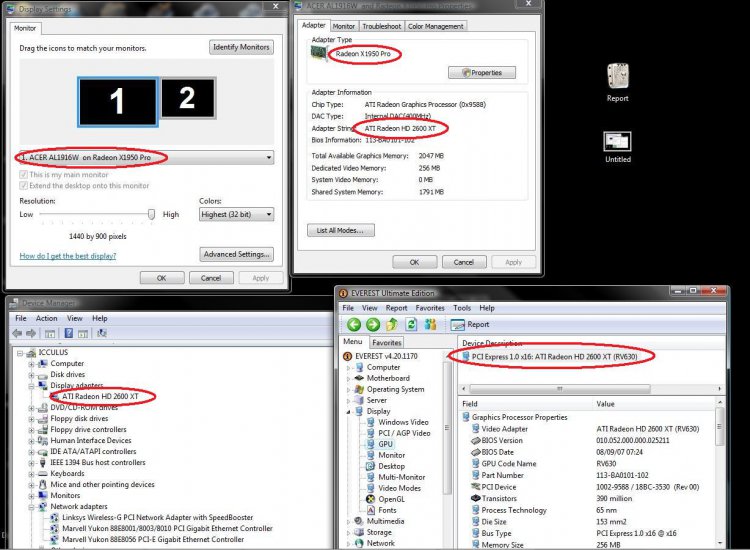Click Cancel in Display Settings
Image resolution: width=750 pixels, height=550 pixels.
[x=211, y=278]
